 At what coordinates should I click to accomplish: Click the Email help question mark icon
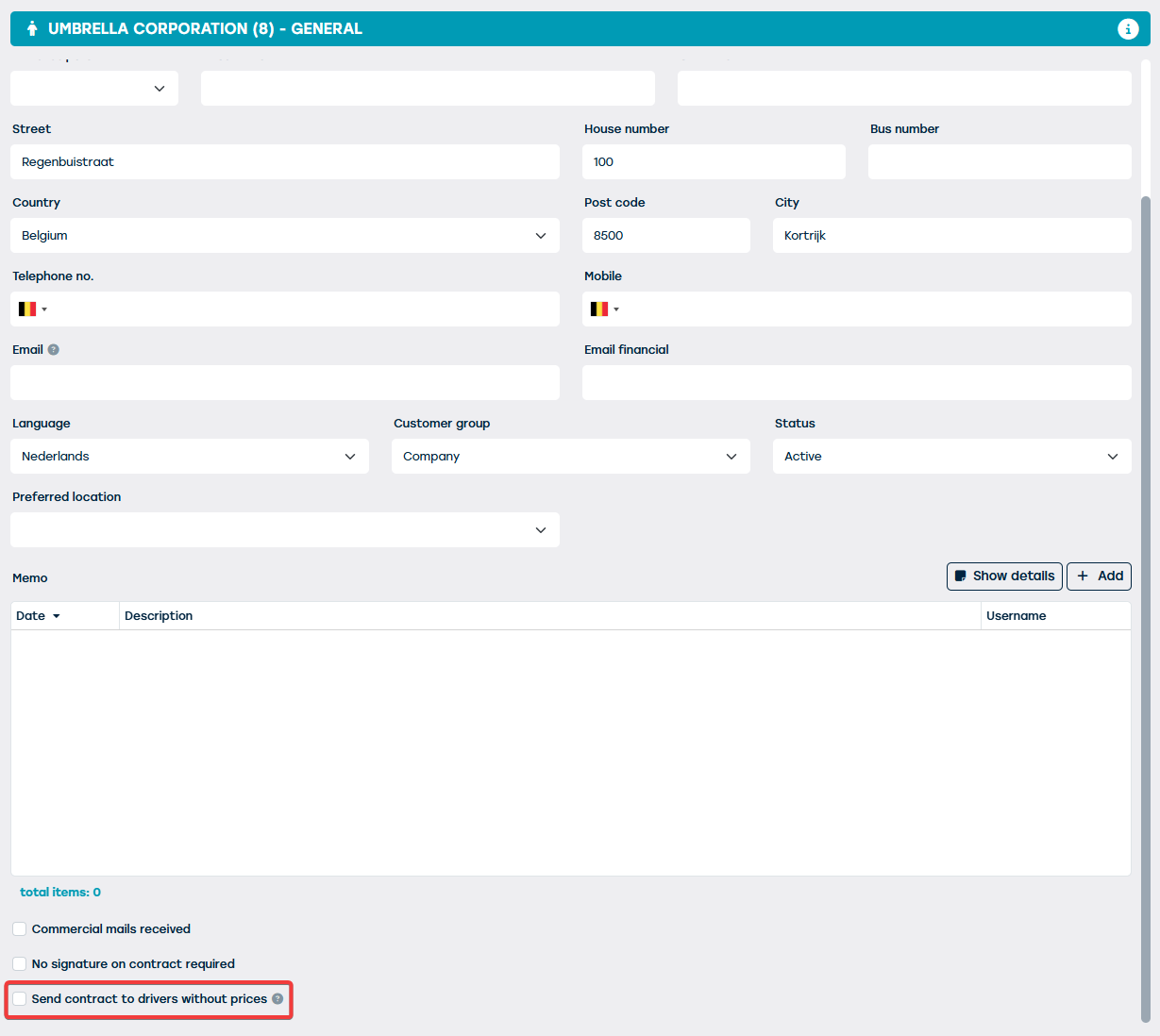(x=54, y=350)
